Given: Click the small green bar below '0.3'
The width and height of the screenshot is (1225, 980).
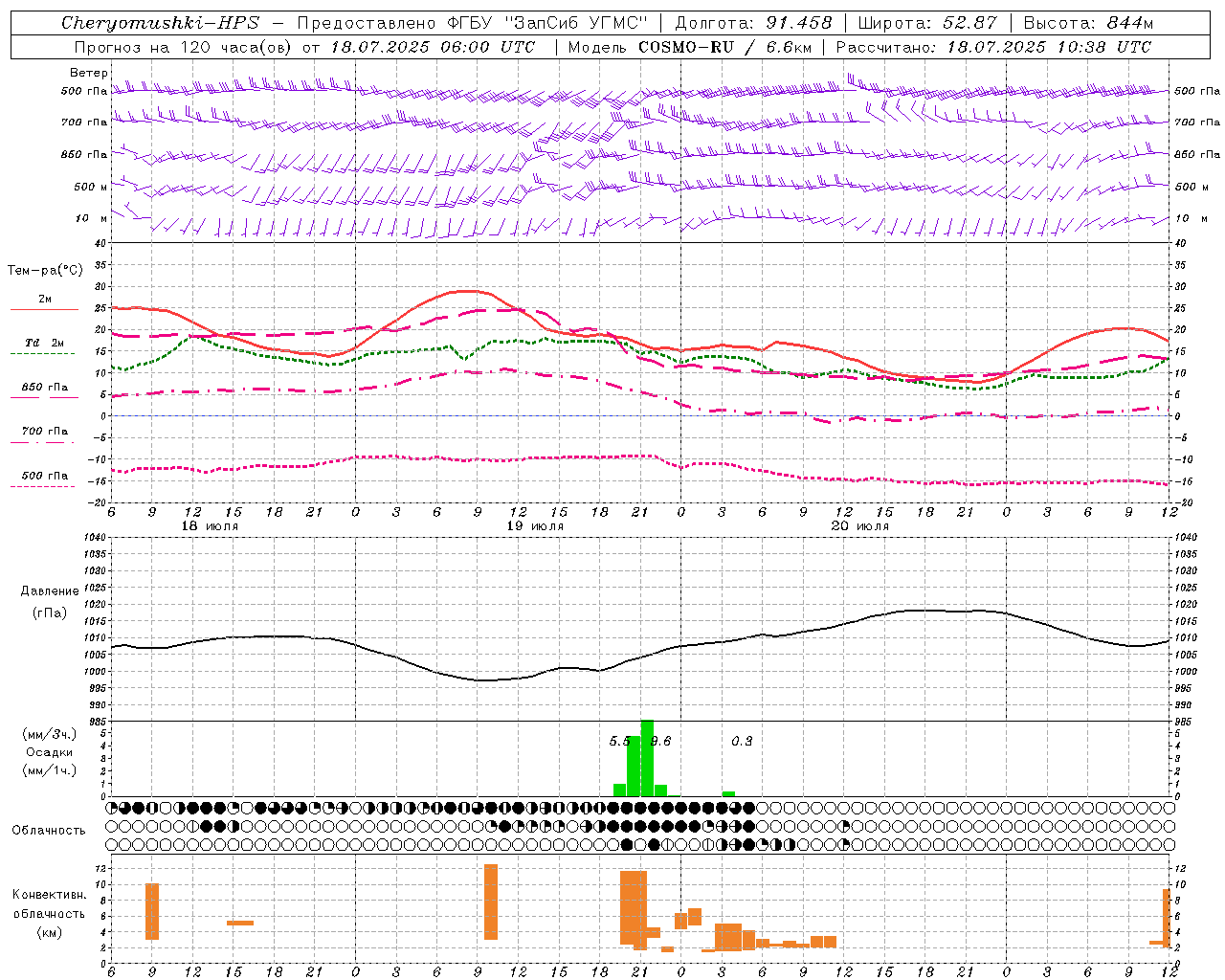Looking at the screenshot, I should point(728,793).
